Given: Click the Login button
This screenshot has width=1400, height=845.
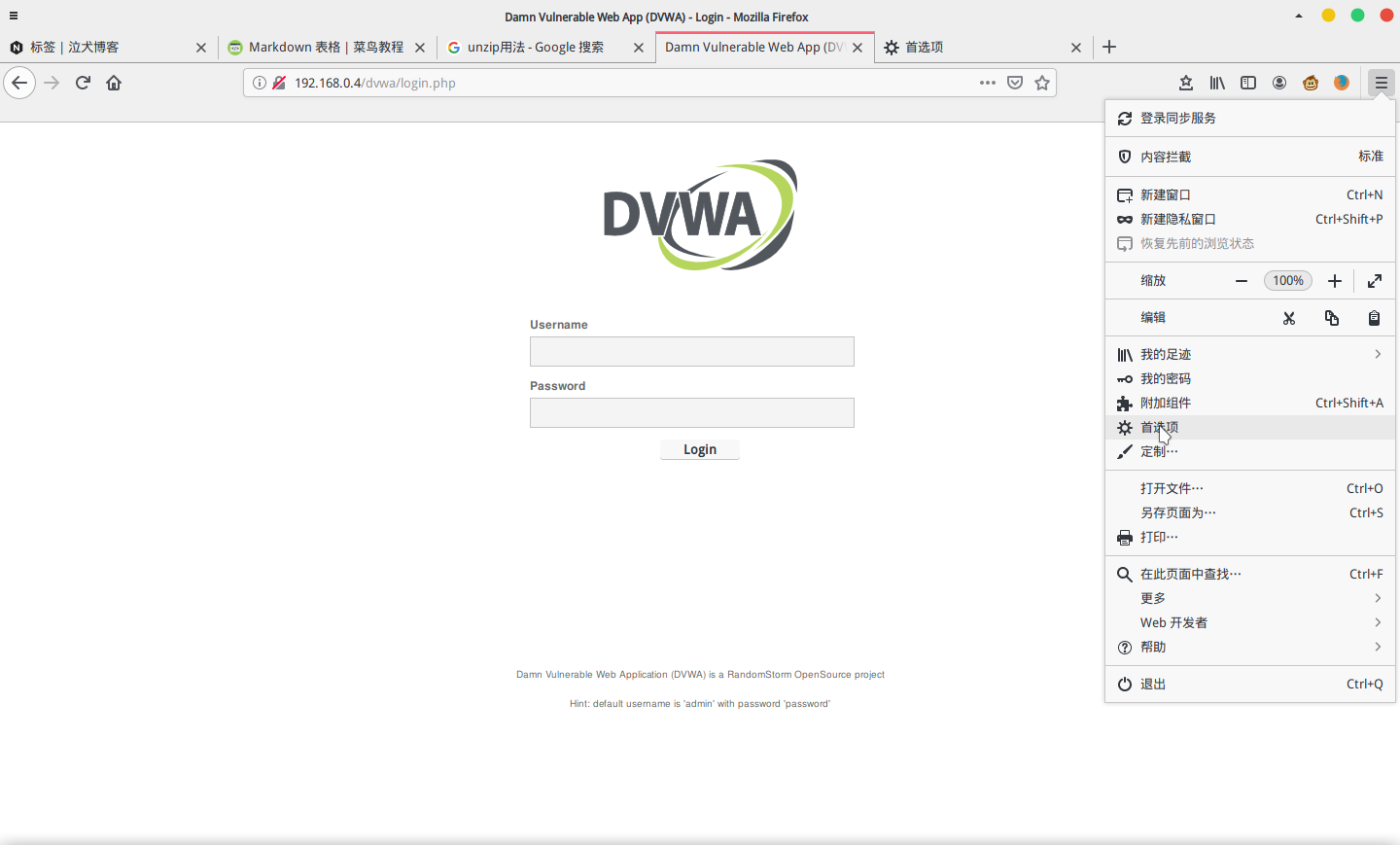Looking at the screenshot, I should point(699,449).
